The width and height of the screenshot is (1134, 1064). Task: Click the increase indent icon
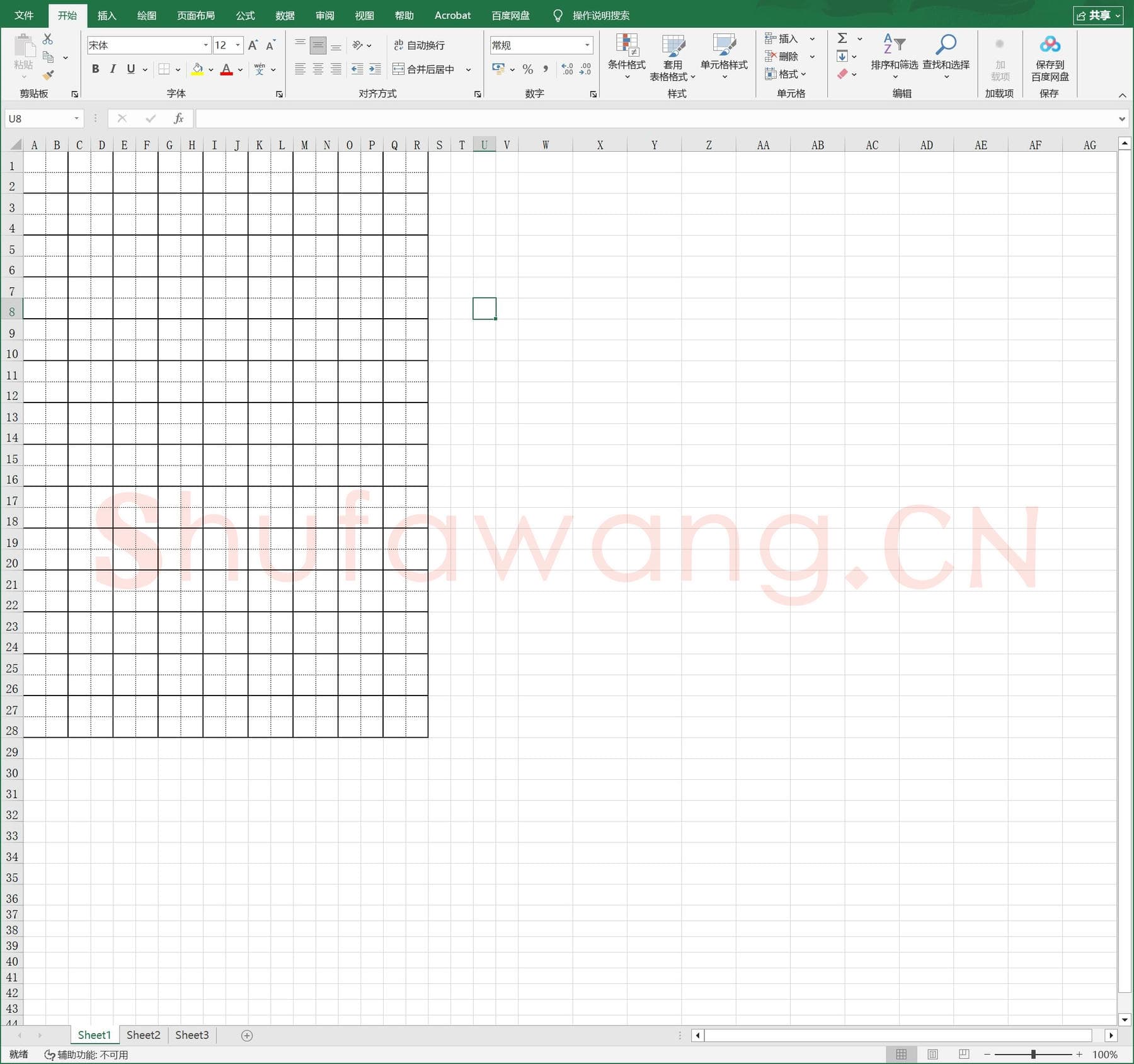pos(375,69)
